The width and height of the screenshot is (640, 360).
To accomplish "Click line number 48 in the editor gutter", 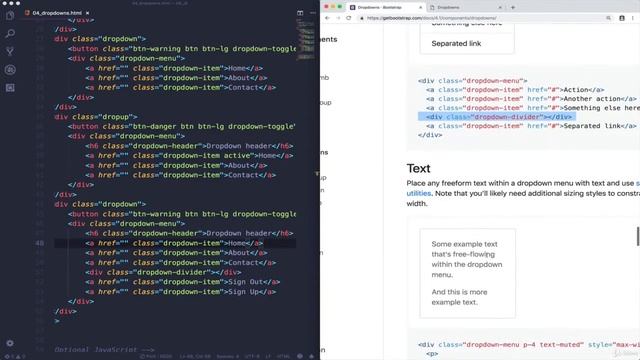I will pyautogui.click(x=40, y=243).
